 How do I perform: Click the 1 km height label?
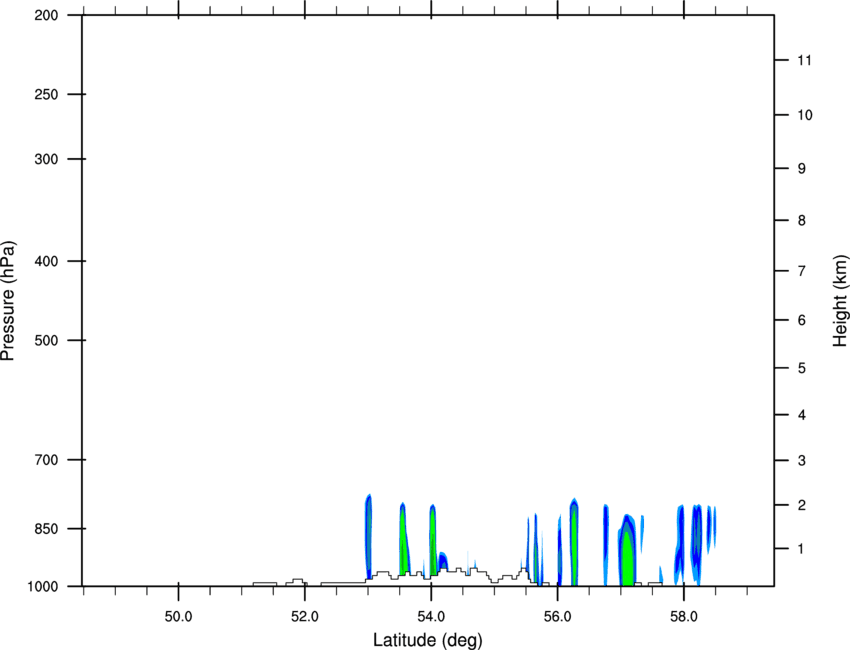click(802, 549)
